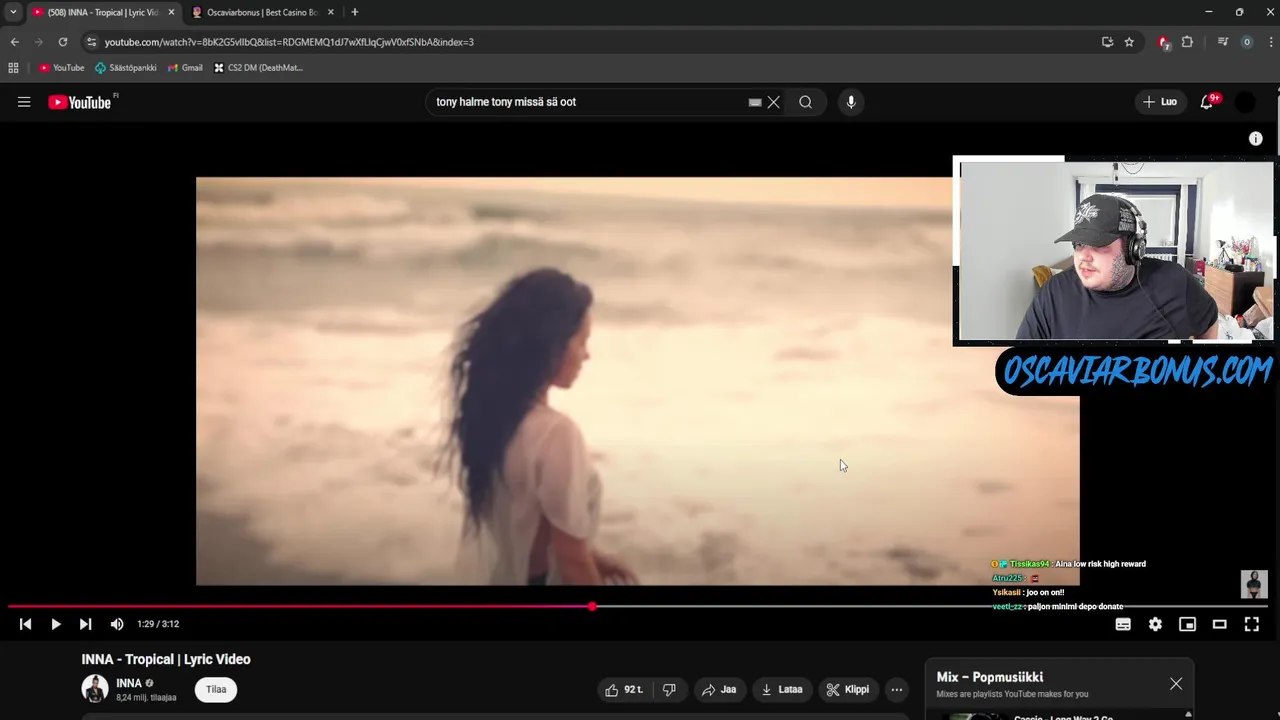Open media controls in browser toolbar

[x=1222, y=42]
